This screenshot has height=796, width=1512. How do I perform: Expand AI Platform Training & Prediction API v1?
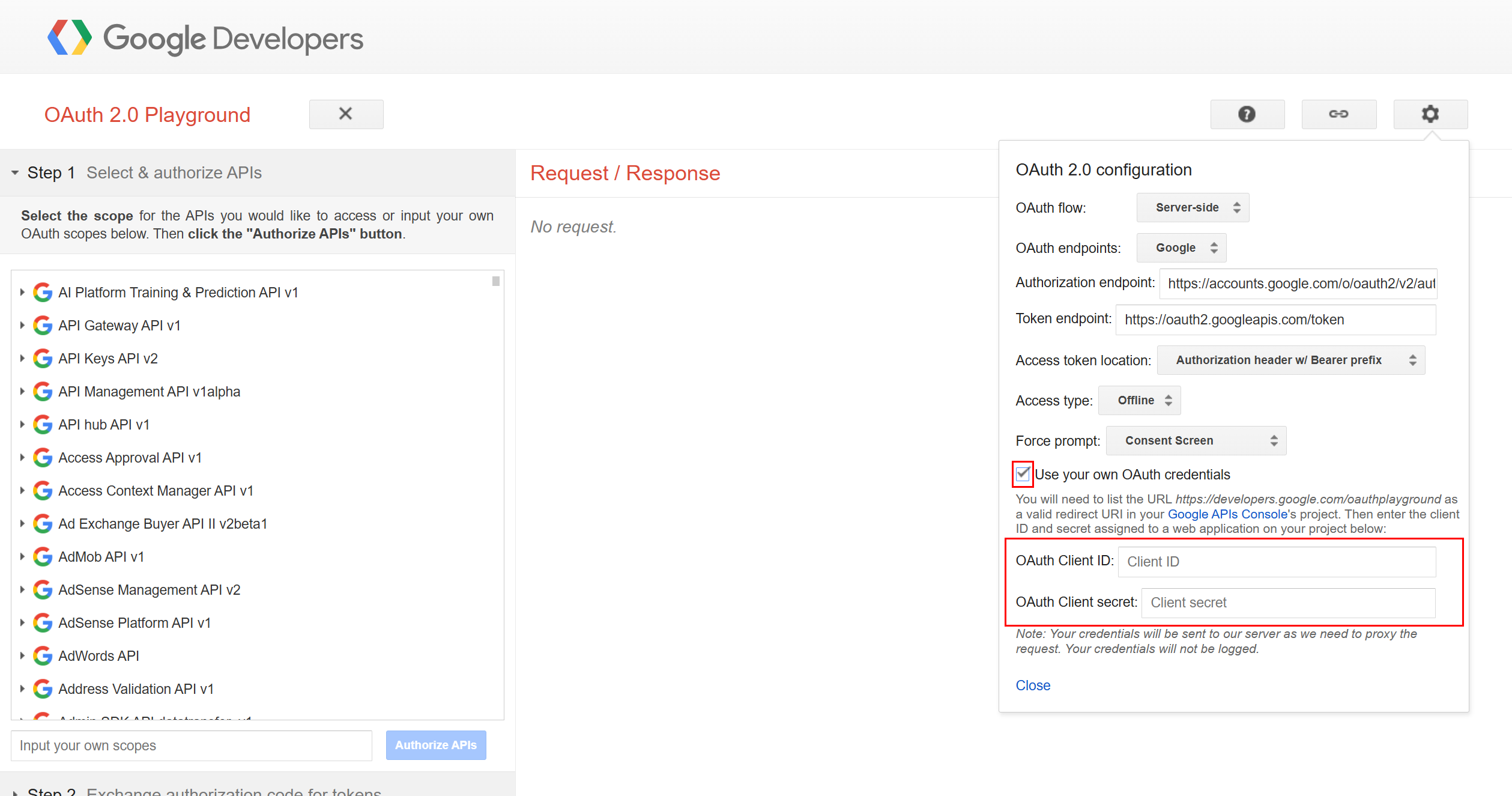22,292
